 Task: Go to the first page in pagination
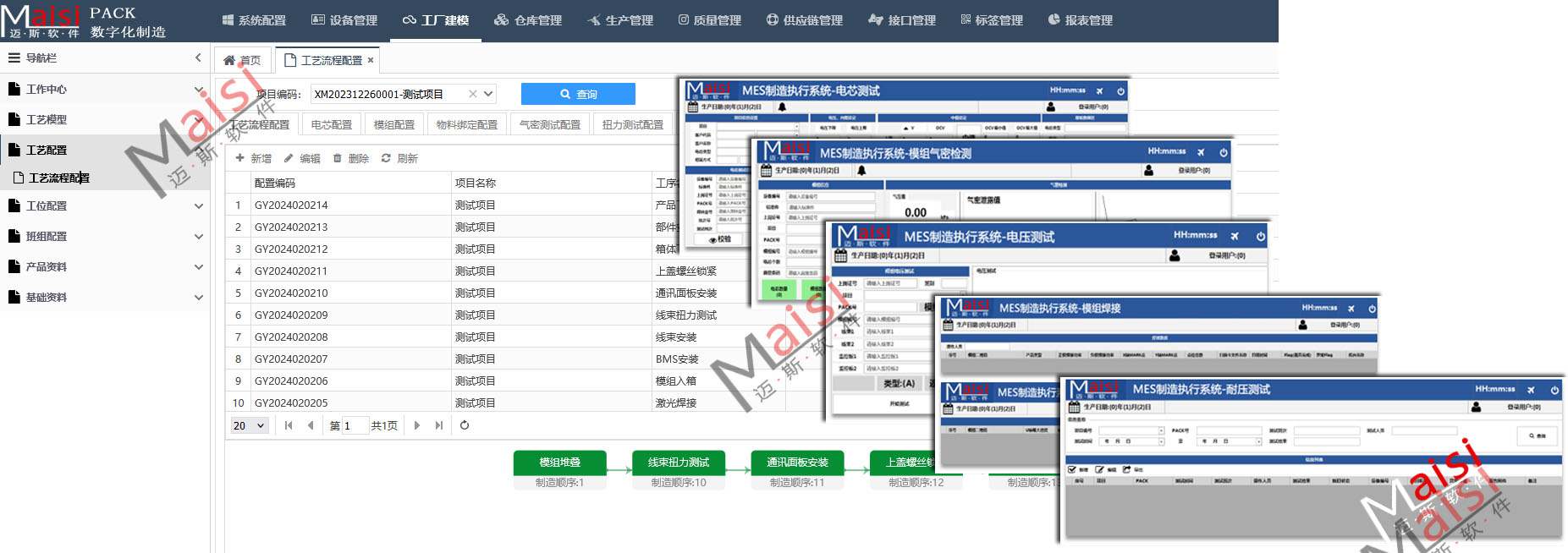pyautogui.click(x=289, y=425)
